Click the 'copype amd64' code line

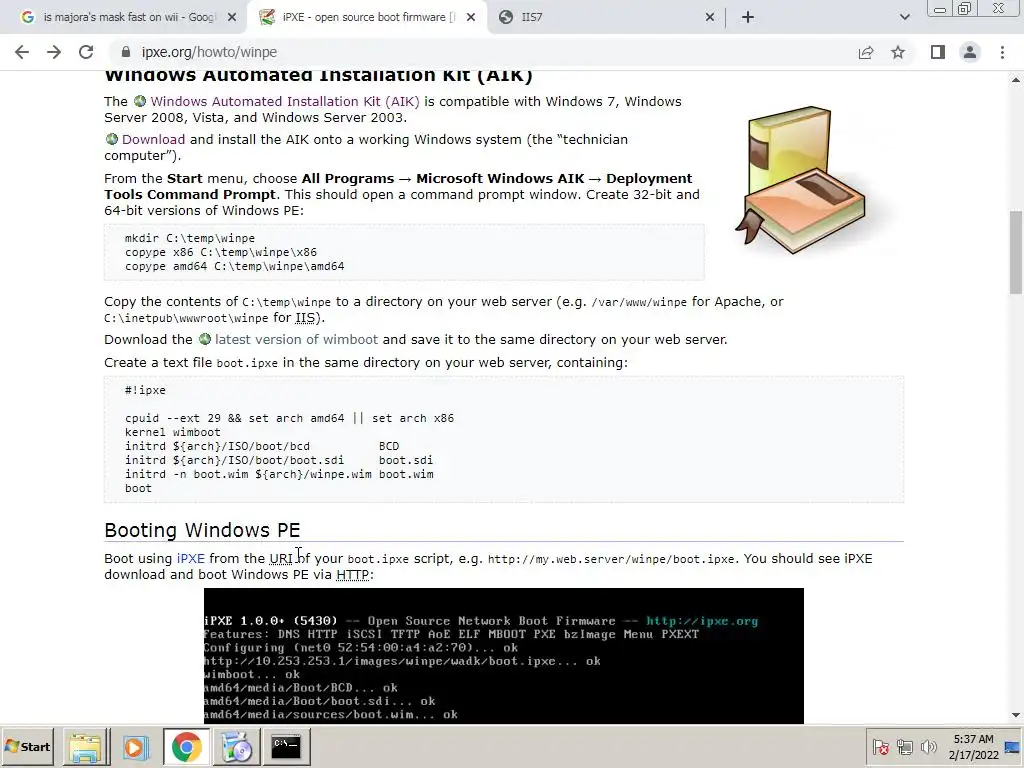click(234, 266)
